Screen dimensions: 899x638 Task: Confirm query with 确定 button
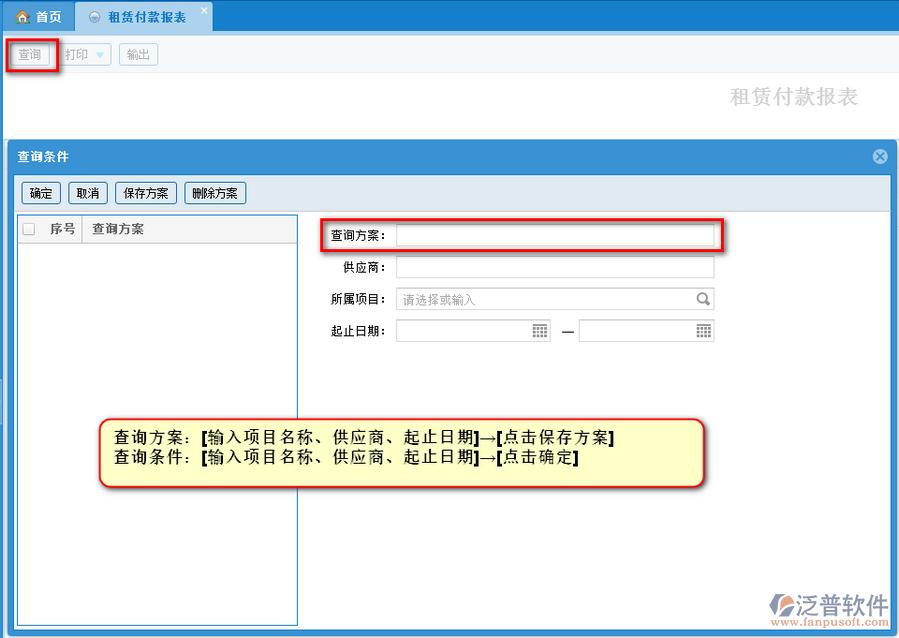(41, 193)
